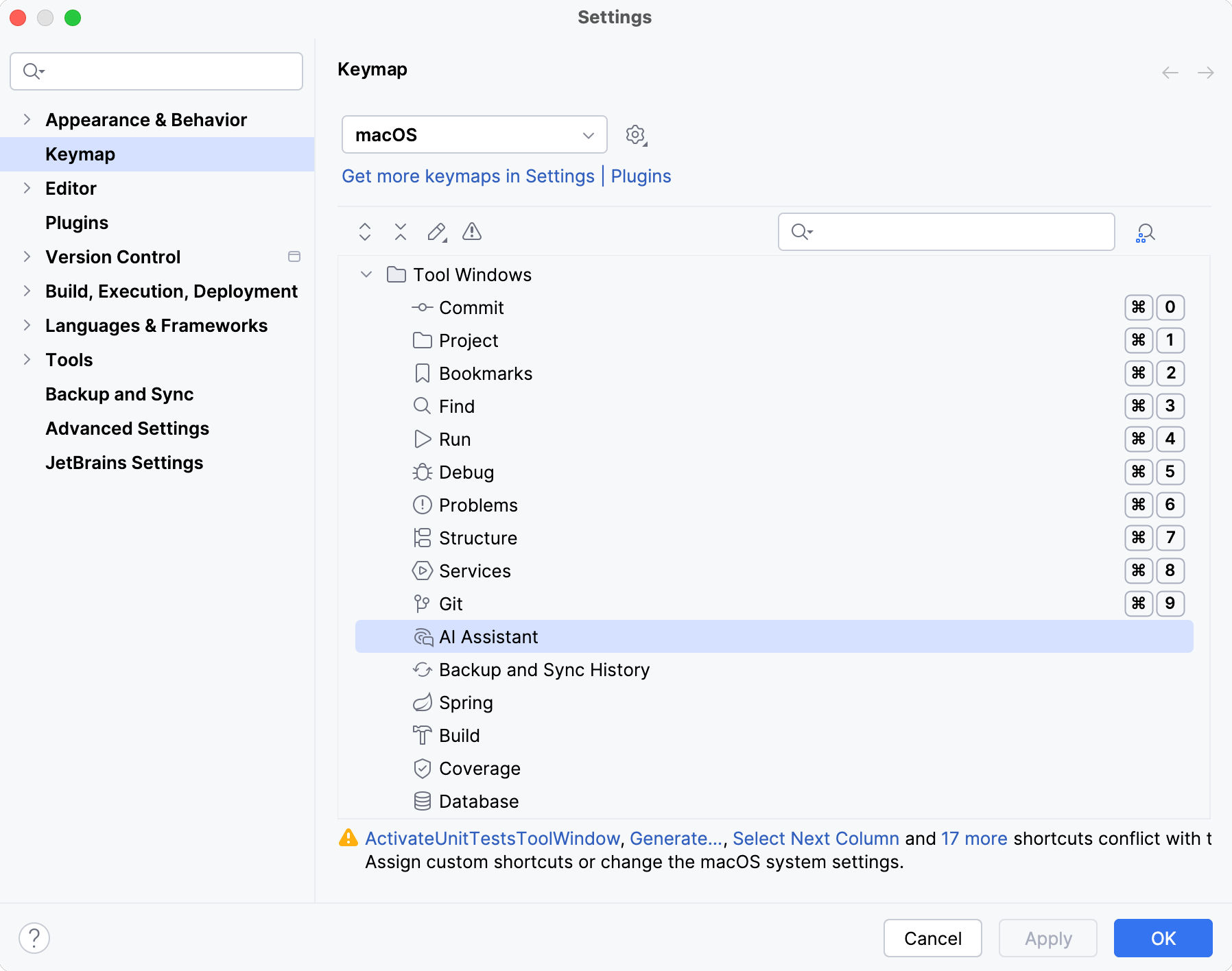This screenshot has height=971, width=1232.
Task: Switch to Advanced Settings
Action: pyautogui.click(x=127, y=428)
